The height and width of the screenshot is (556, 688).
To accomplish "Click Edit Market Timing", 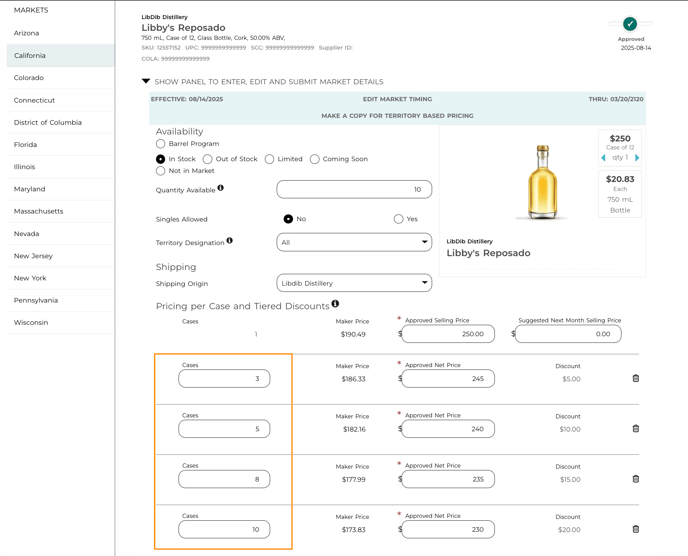I will click(x=397, y=99).
